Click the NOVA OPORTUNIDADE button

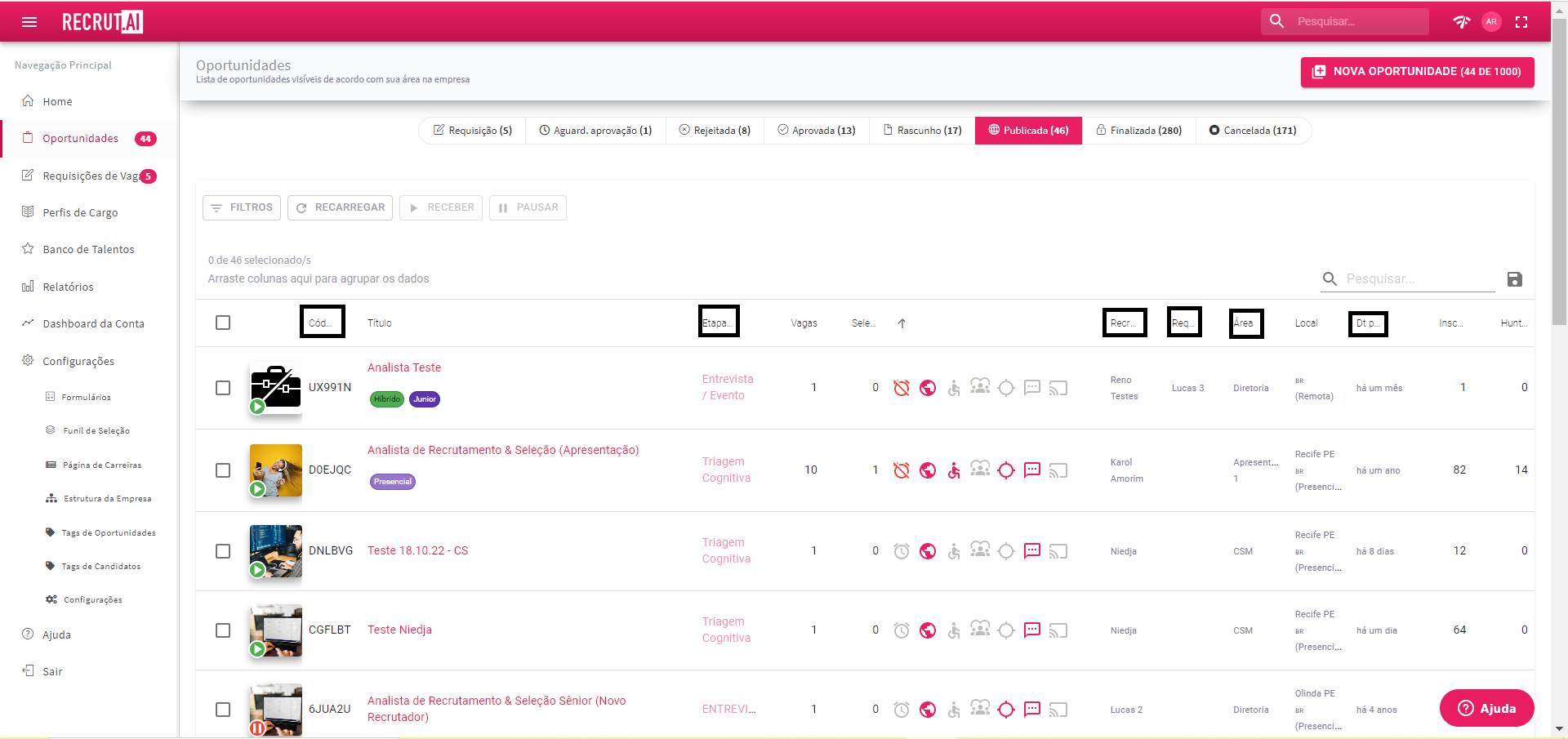coord(1417,72)
